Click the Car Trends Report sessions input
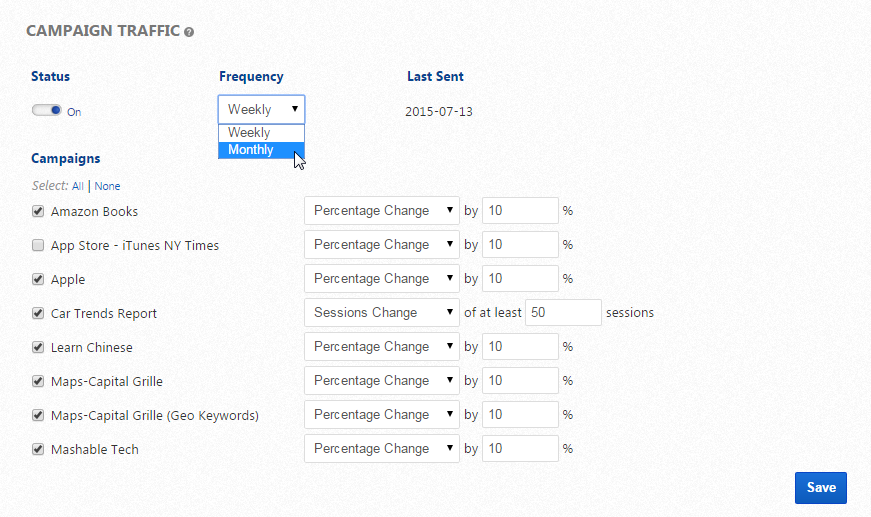871x517 pixels. (x=563, y=313)
